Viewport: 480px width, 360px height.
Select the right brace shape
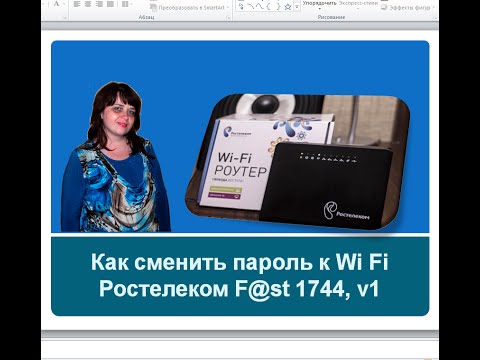click(278, 6)
